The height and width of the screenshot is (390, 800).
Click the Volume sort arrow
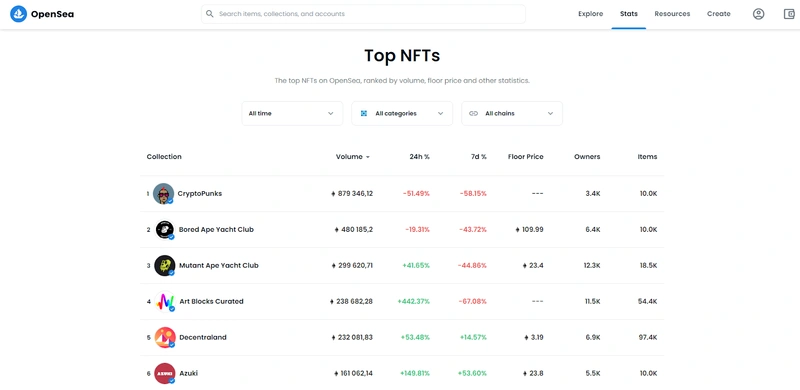point(367,157)
